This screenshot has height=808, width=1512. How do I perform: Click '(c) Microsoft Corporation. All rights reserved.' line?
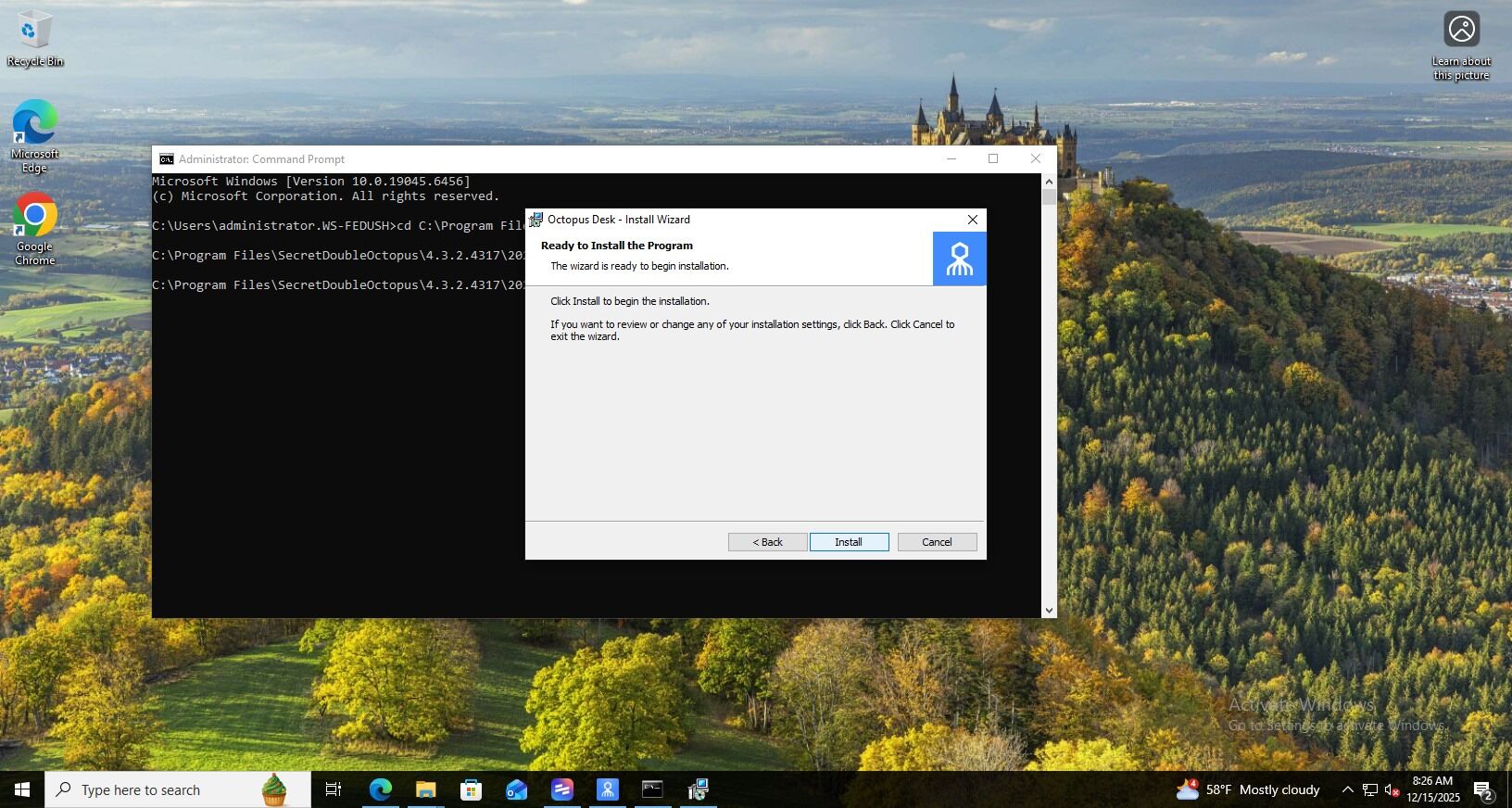click(326, 196)
